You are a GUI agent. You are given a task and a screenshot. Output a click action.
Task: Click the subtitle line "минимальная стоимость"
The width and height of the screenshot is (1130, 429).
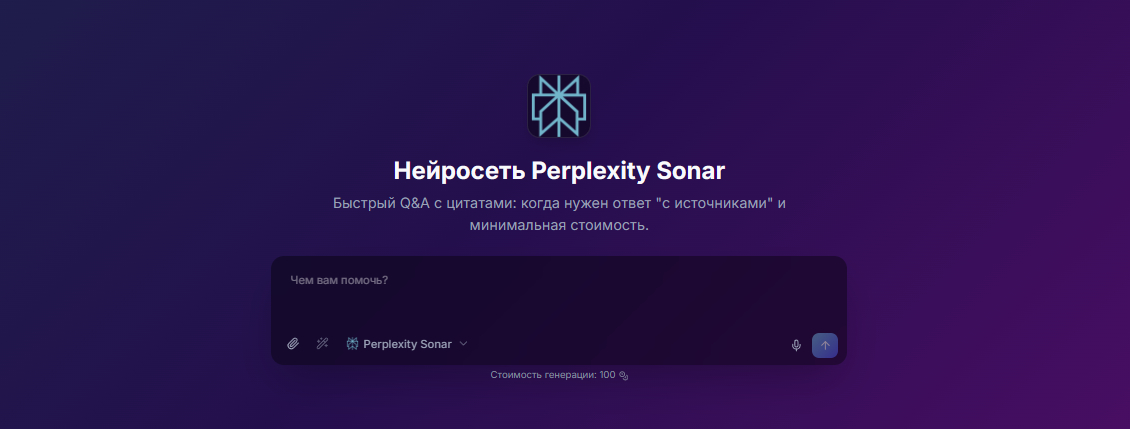coord(557,226)
